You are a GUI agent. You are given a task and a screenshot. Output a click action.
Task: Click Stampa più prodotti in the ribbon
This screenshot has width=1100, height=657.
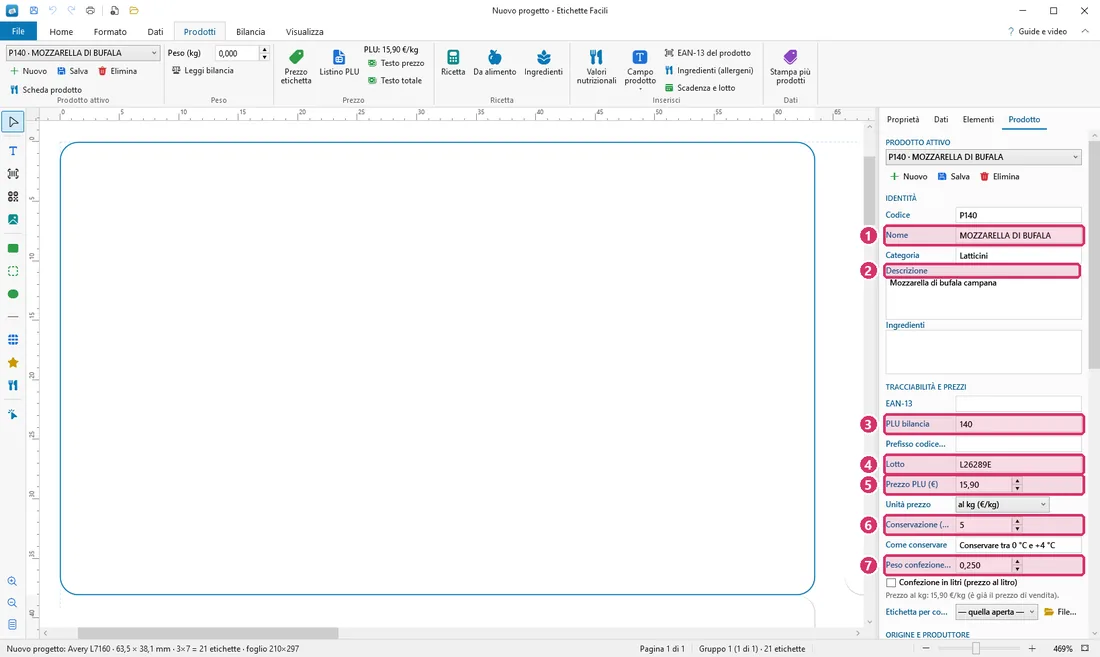[x=790, y=67]
